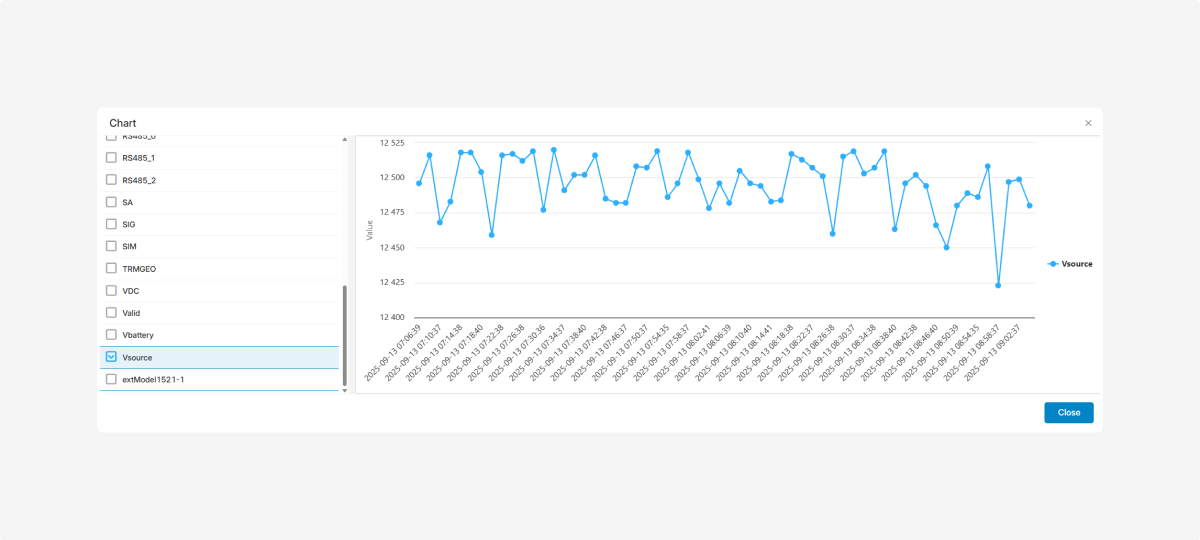Click the parameter list scrollbar thumb
The width and height of the screenshot is (1200, 540).
(x=345, y=335)
